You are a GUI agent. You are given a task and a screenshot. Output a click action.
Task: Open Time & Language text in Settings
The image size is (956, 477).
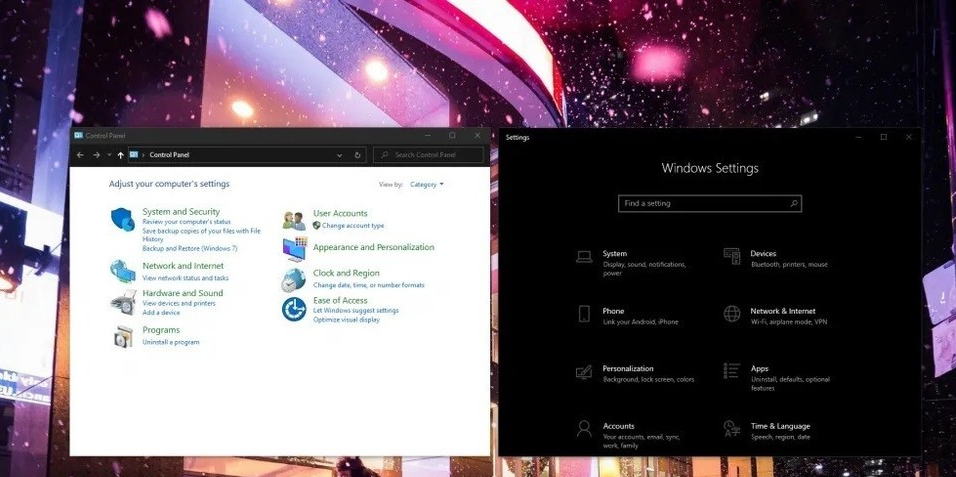pyautogui.click(x=780, y=426)
